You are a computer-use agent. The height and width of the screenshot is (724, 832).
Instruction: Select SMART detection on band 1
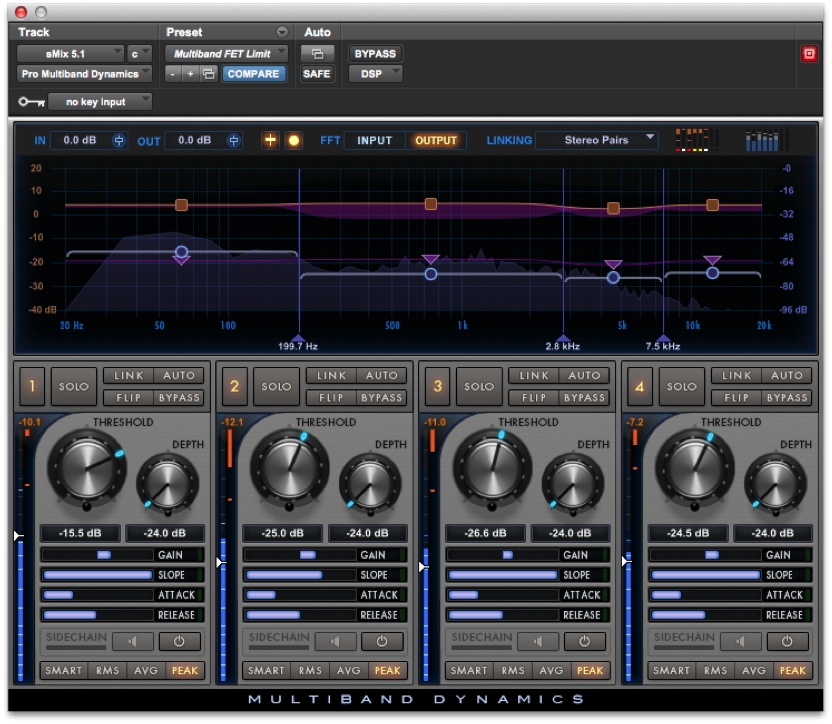(x=64, y=670)
